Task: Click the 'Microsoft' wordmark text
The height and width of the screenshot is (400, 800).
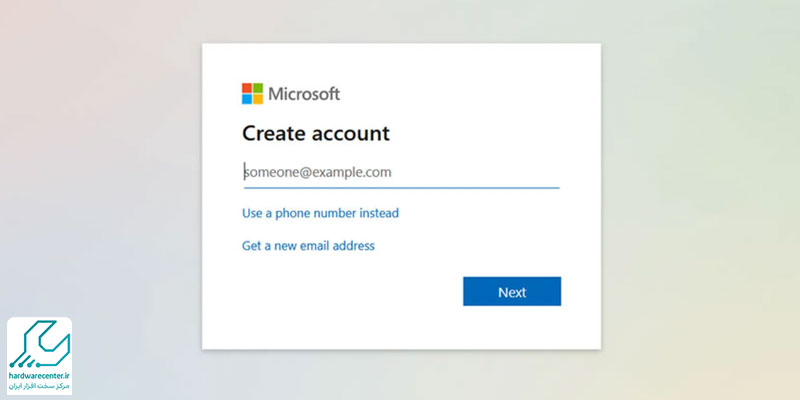Action: pyautogui.click(x=304, y=94)
